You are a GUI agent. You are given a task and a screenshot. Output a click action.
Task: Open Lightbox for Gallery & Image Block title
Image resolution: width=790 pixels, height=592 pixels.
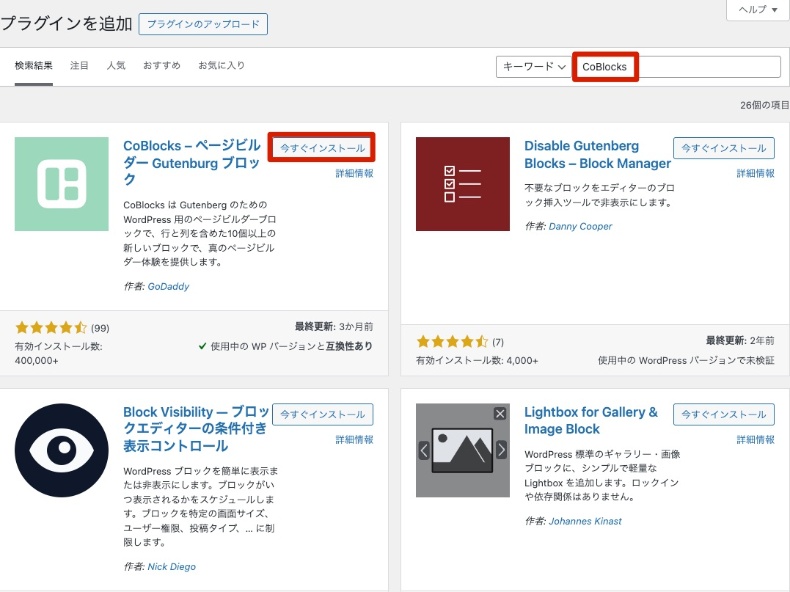tap(591, 420)
